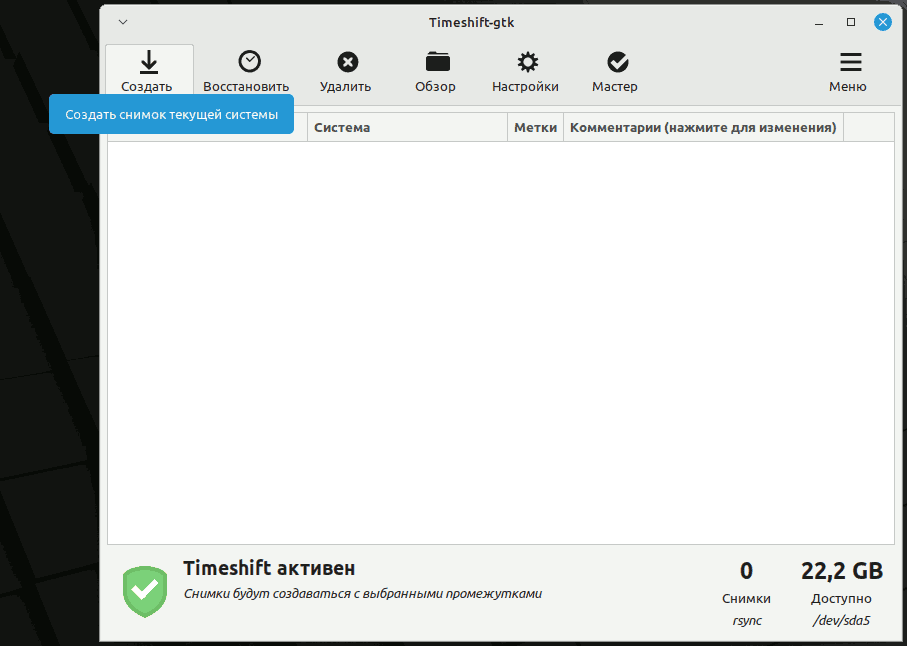Click the 'Доступно' label
This screenshot has width=907, height=646.
(x=842, y=599)
